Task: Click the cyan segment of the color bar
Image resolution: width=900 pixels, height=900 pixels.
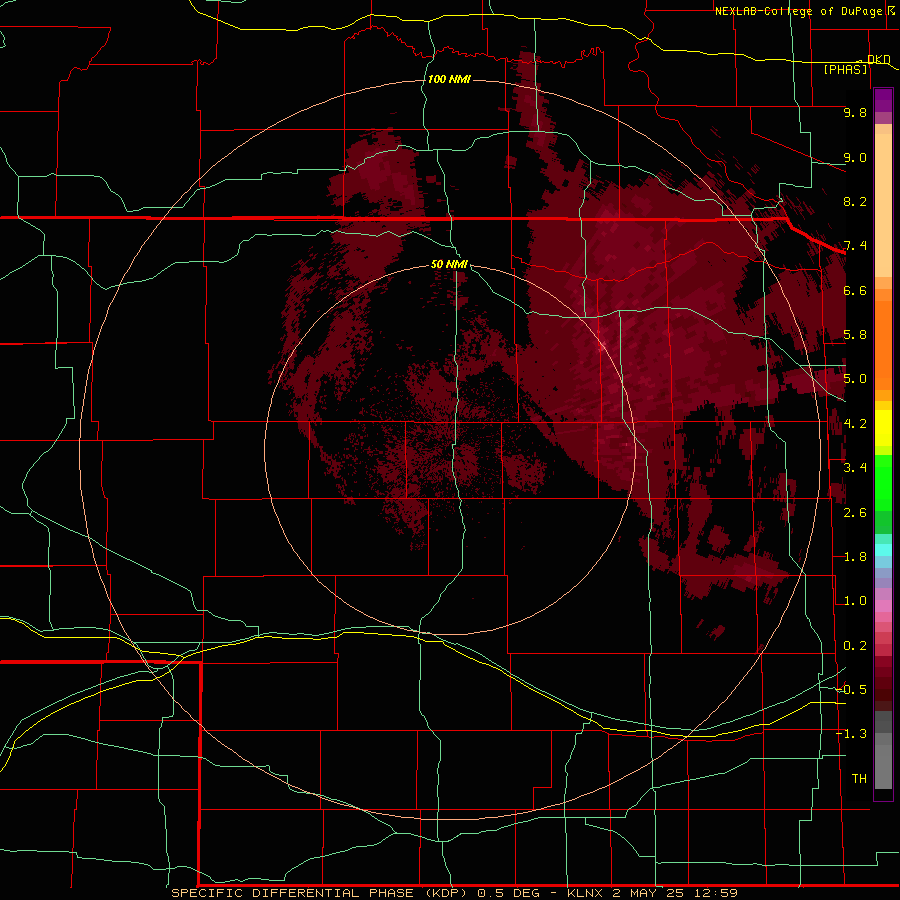Action: [x=883, y=550]
